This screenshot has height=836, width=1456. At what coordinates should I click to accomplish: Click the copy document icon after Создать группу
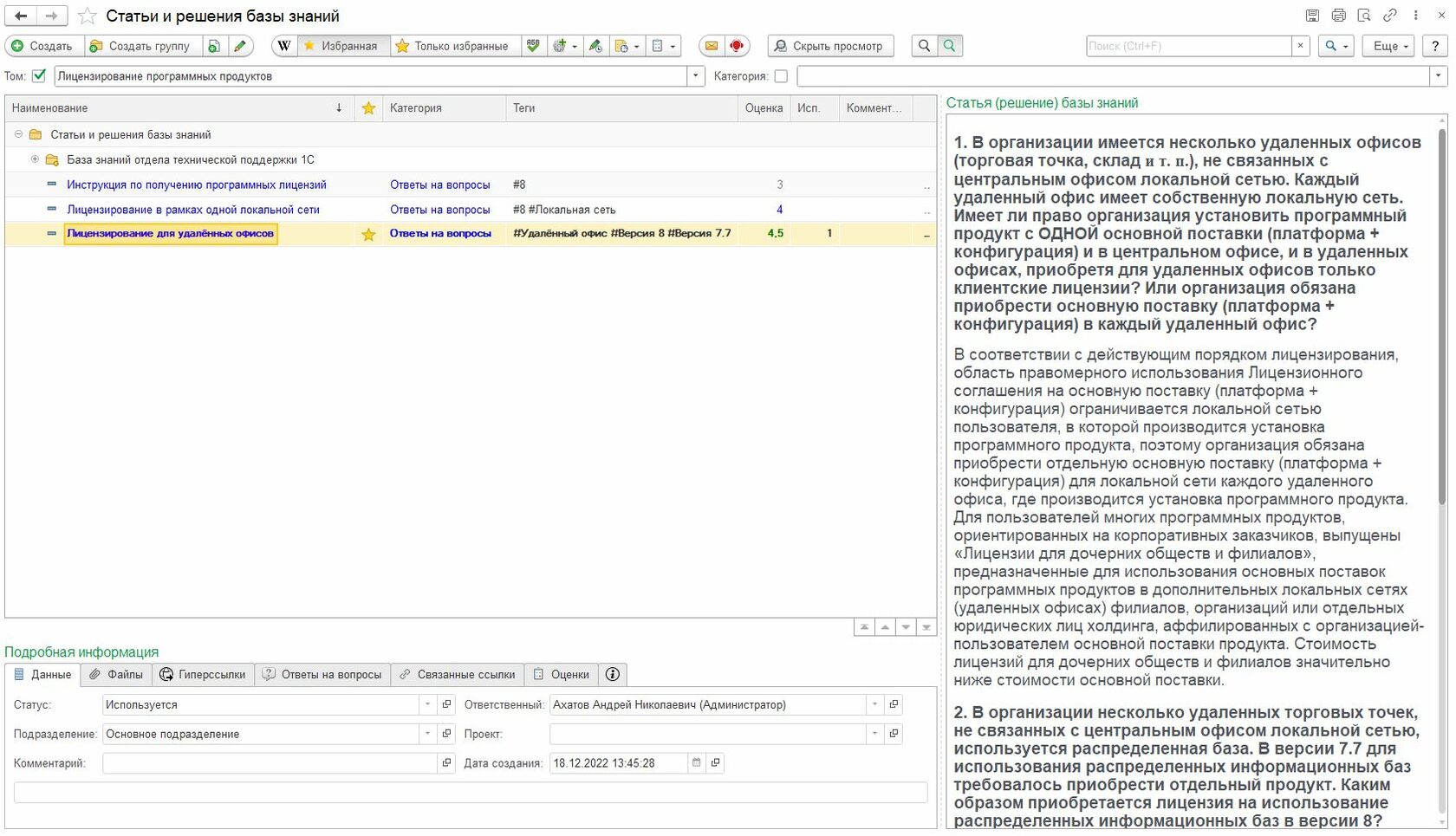coord(214,46)
